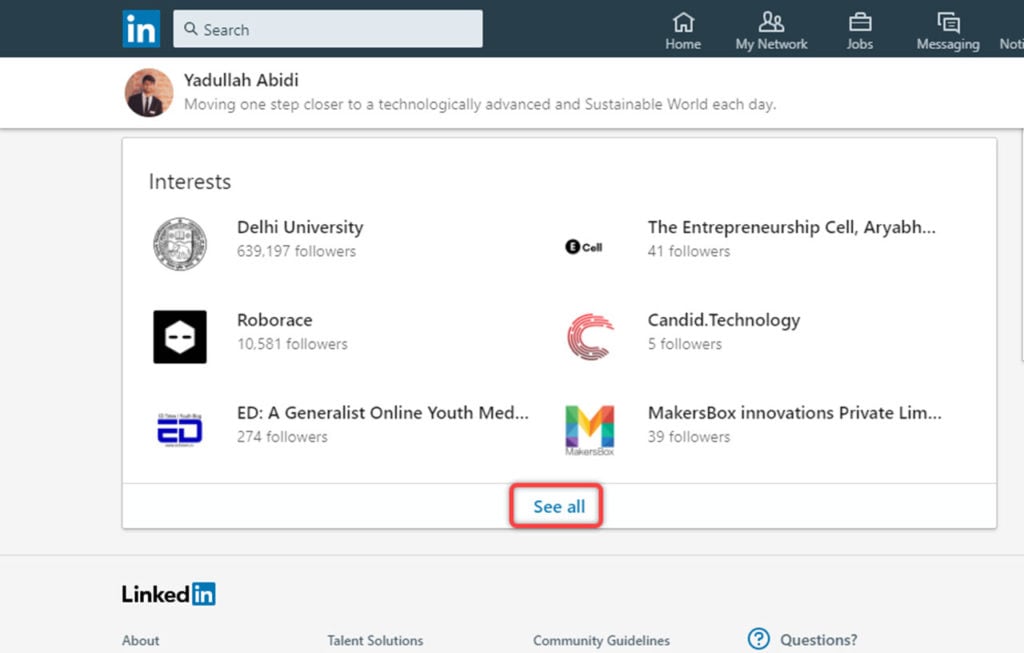Open The Entrepreneurship Cell, Aryabh... link
Viewport: 1024px width, 653px height.
click(x=792, y=227)
